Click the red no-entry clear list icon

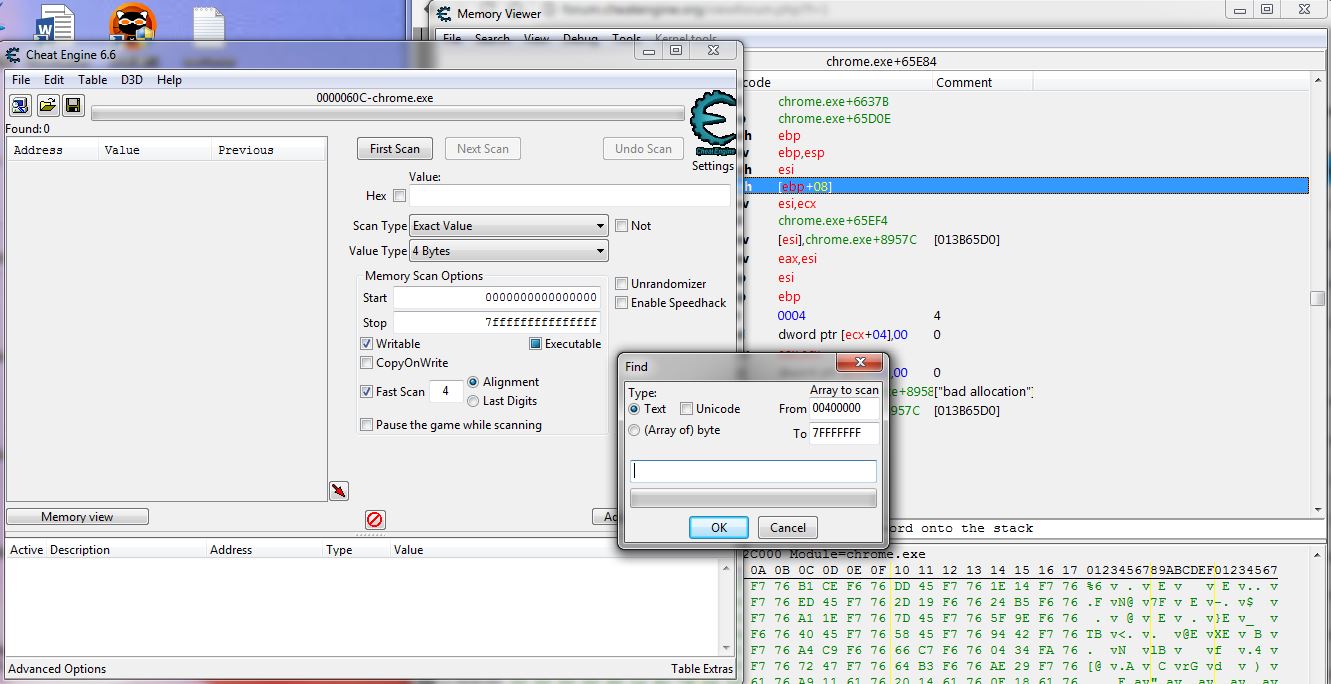pos(375,519)
